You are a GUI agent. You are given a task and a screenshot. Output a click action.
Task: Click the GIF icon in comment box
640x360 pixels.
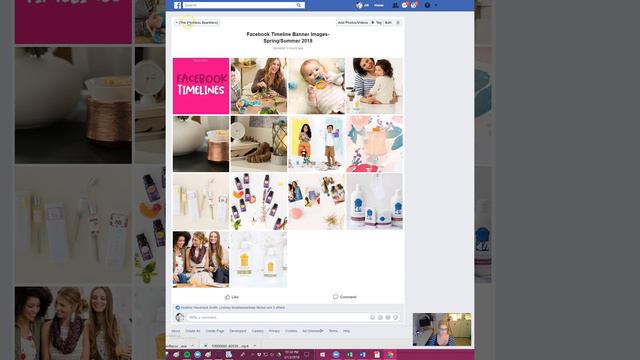pos(388,317)
